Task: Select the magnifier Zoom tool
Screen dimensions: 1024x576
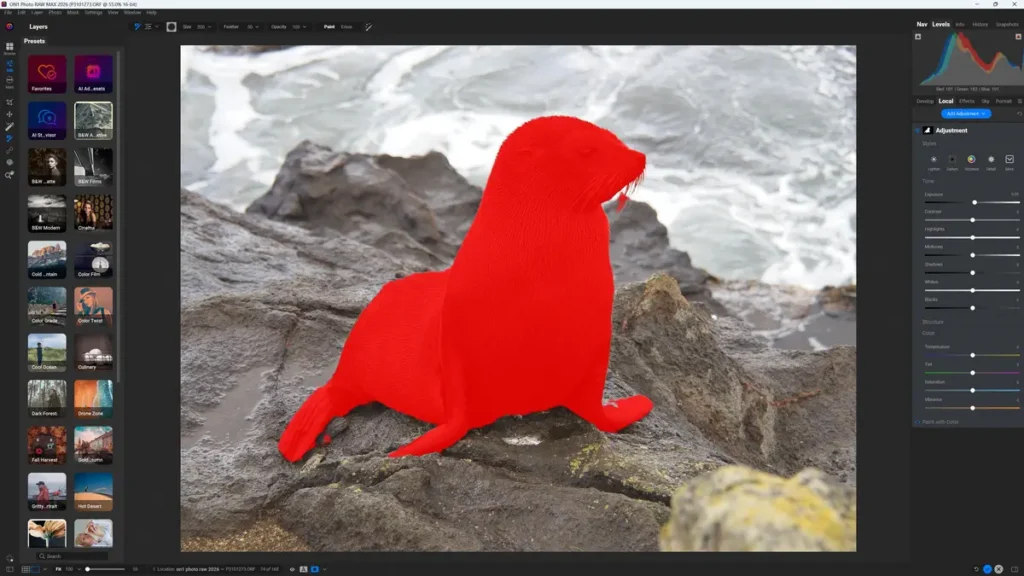Action: point(10,175)
